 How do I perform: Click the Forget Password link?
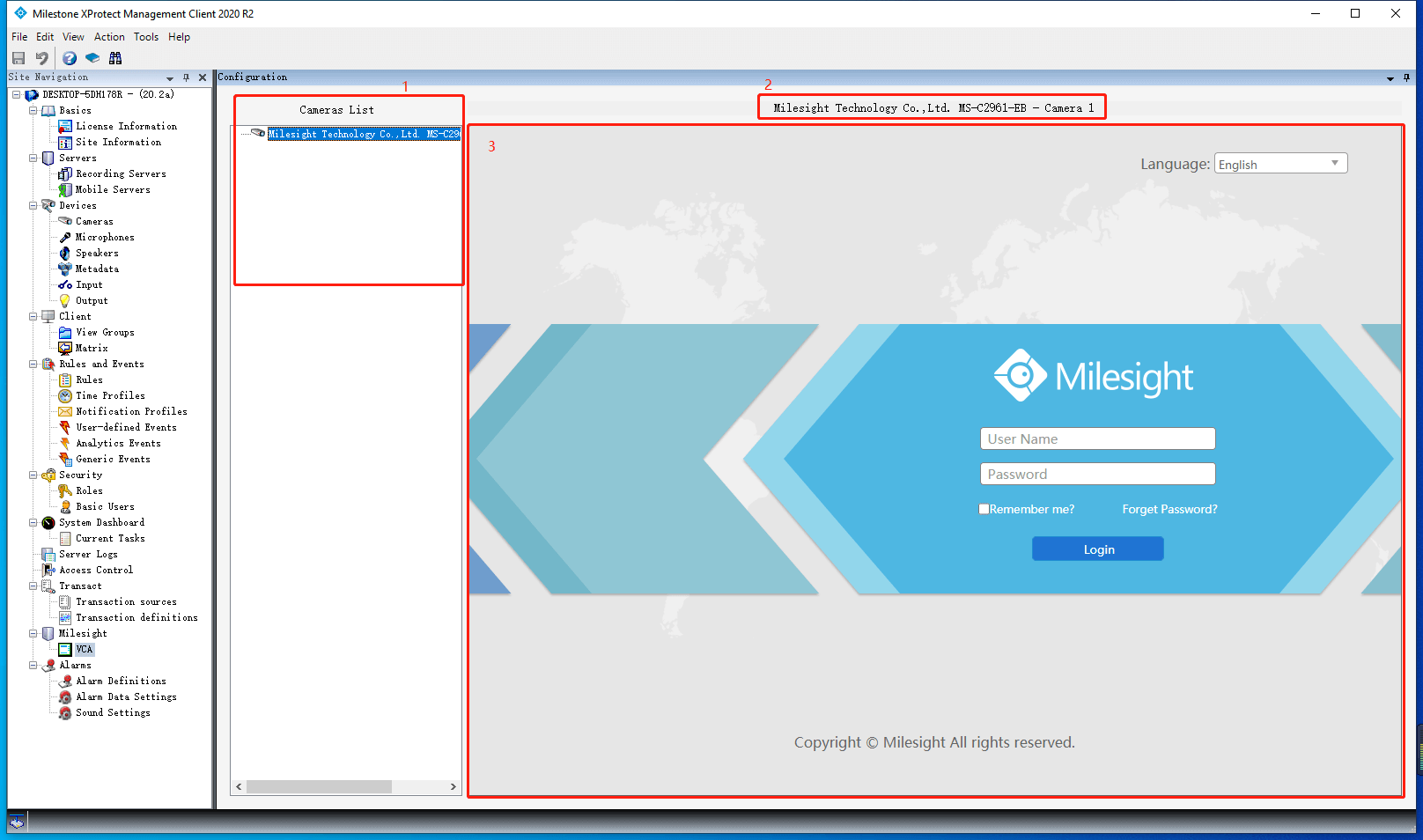pyautogui.click(x=1169, y=509)
